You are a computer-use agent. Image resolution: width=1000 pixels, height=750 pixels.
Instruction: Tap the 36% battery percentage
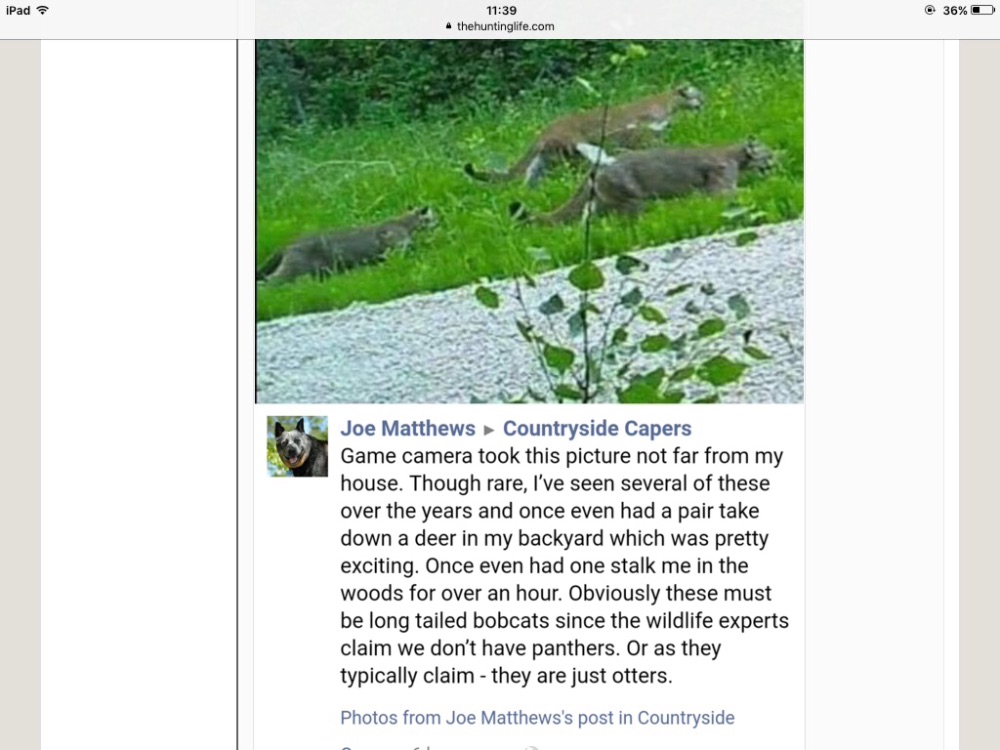[955, 10]
